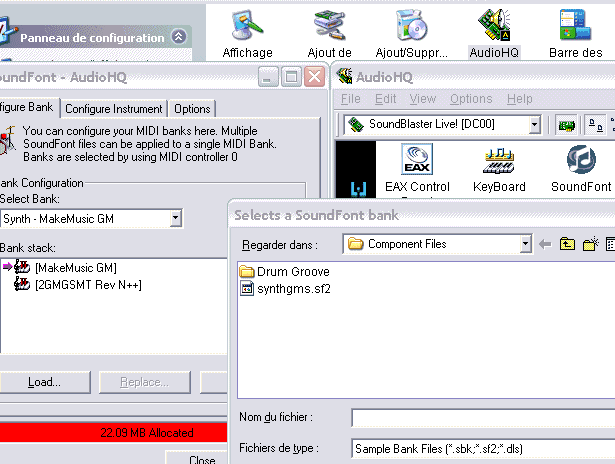Open the Ajout/Suppr... programs icon
This screenshot has width=615, height=464.
point(411,35)
